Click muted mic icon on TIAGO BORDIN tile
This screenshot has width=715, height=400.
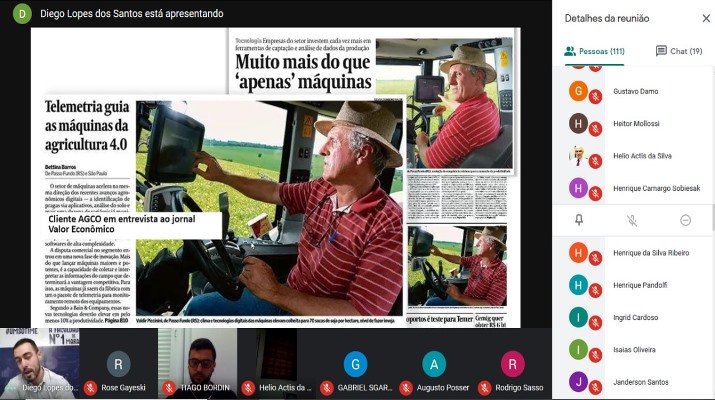pos(169,388)
